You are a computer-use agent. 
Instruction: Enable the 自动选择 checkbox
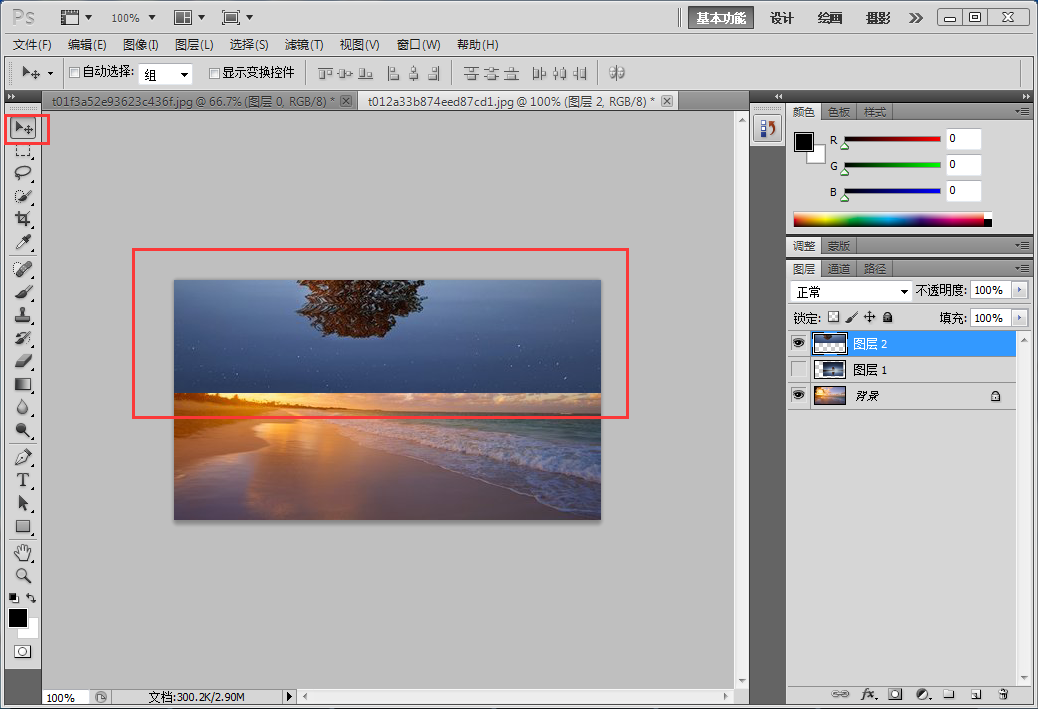(x=74, y=73)
